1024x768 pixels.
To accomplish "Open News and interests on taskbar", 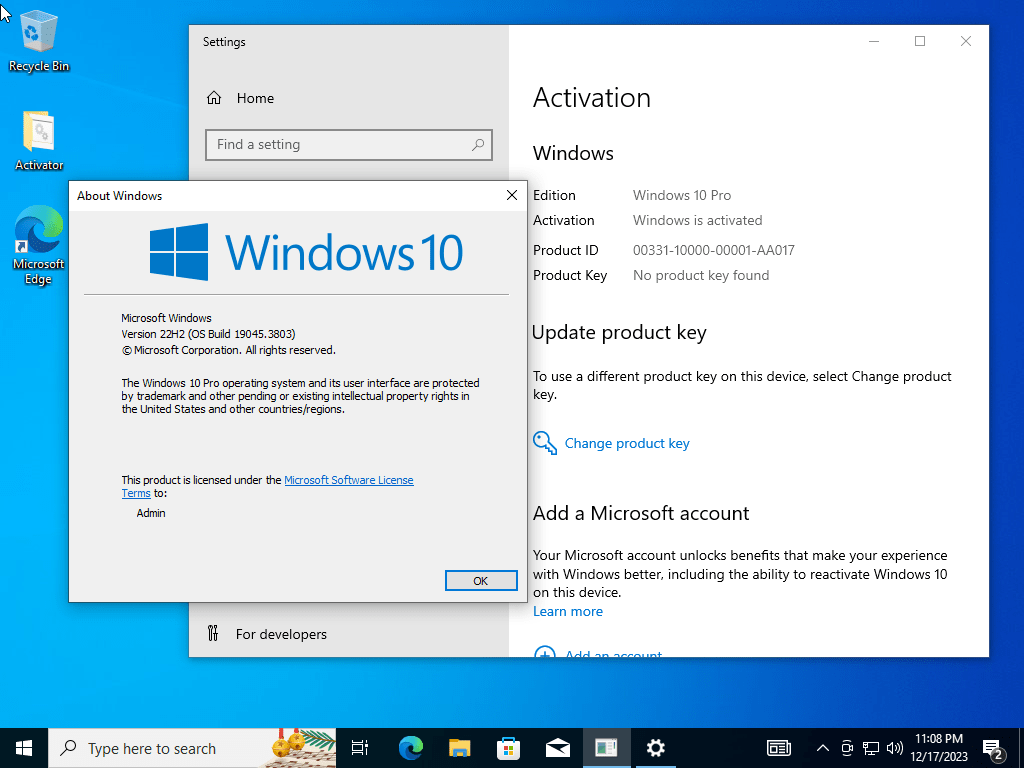I will tap(778, 748).
